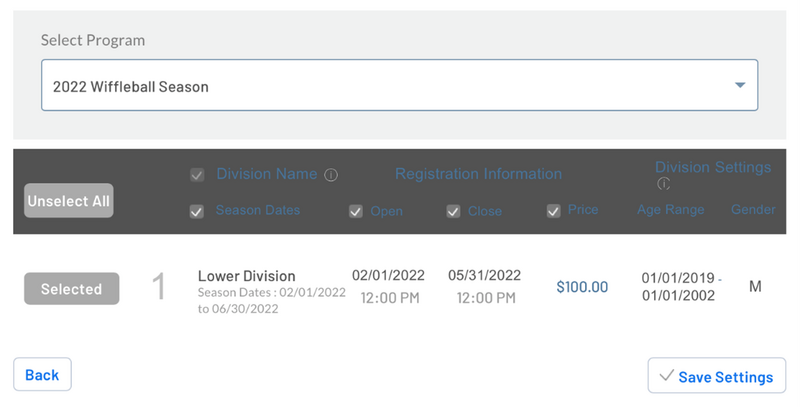Image resolution: width=800 pixels, height=407 pixels.
Task: Click the info icon under Division Settings
Action: (x=664, y=184)
